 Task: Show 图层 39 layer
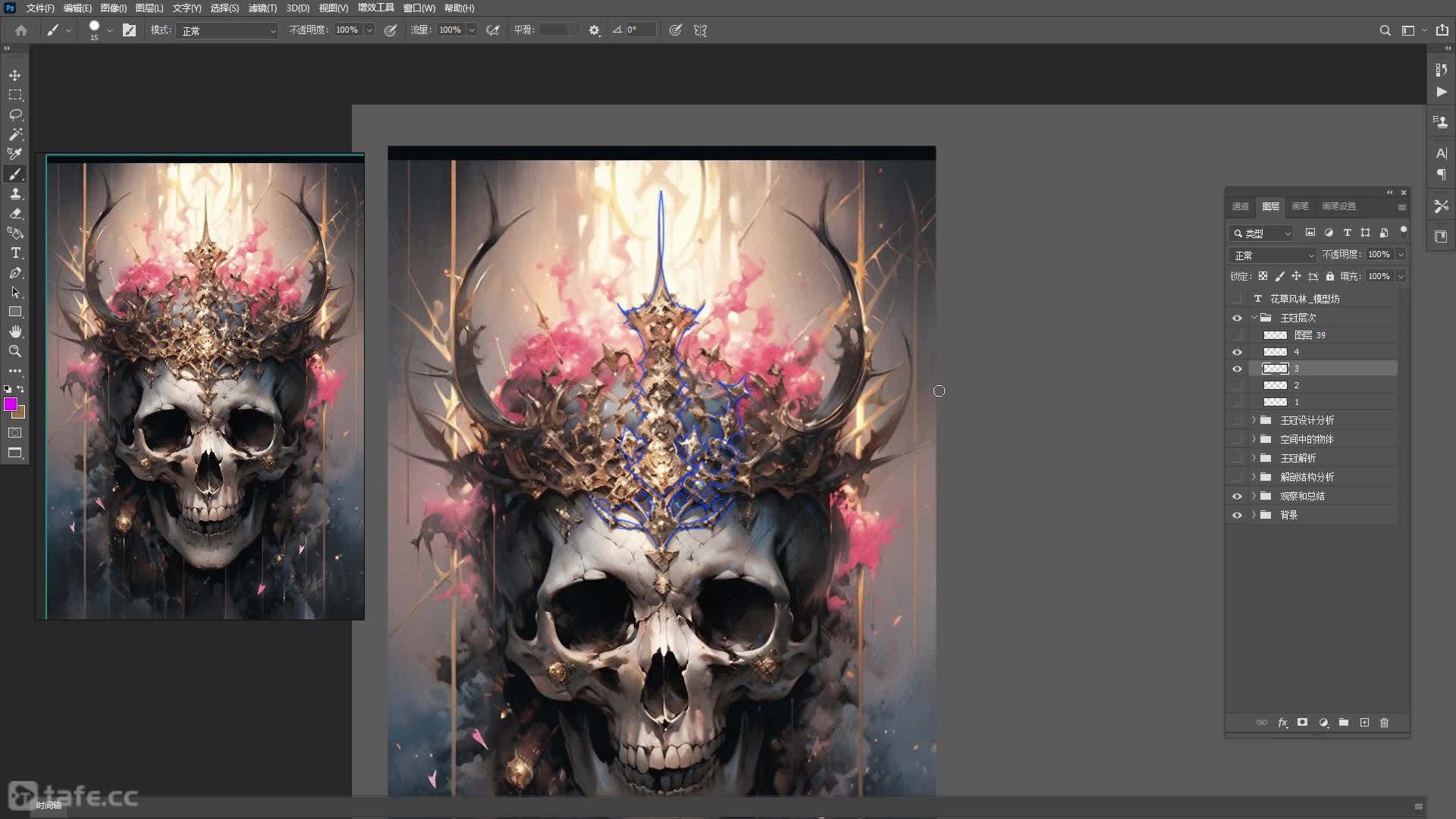1237,335
